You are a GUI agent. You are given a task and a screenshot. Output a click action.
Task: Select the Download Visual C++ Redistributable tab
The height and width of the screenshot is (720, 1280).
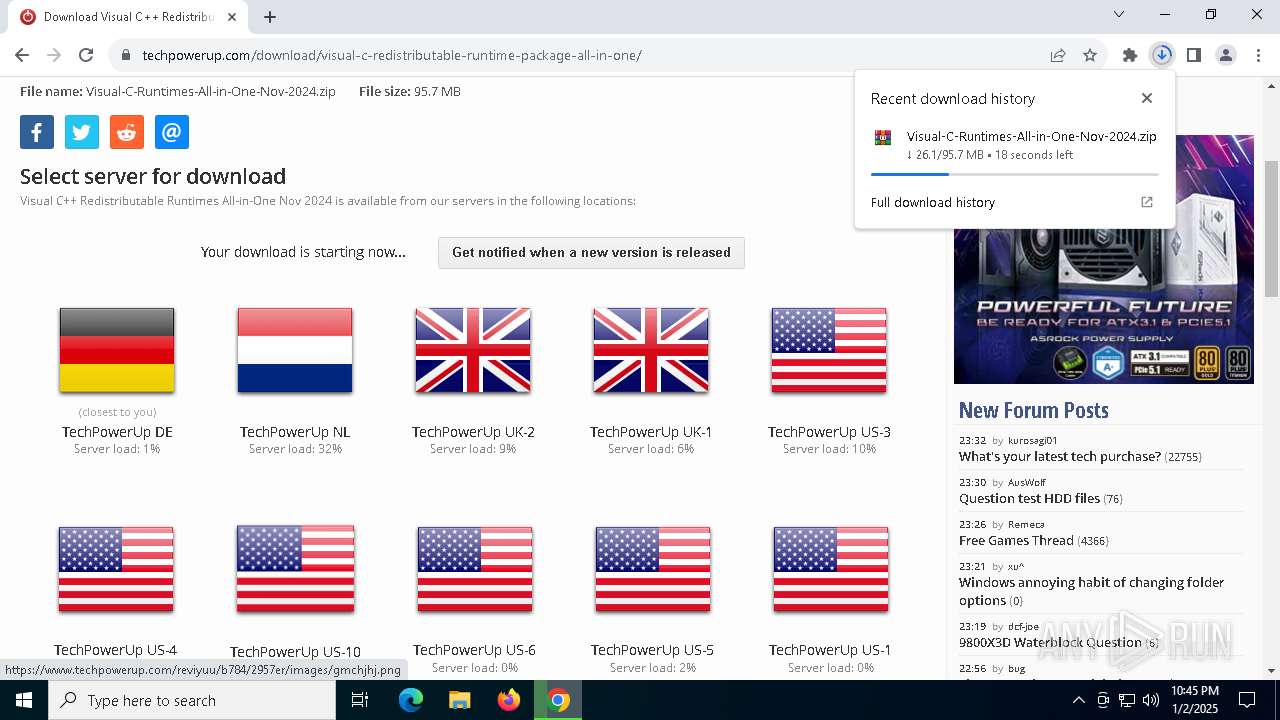pyautogui.click(x=128, y=17)
